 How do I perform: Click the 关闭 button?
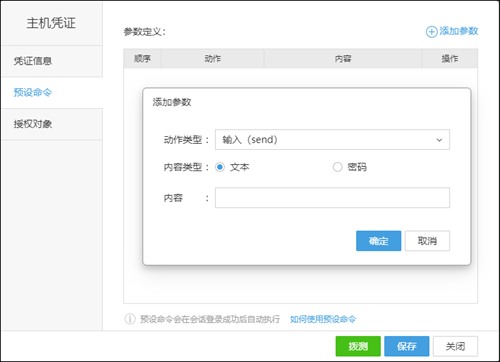(x=455, y=346)
